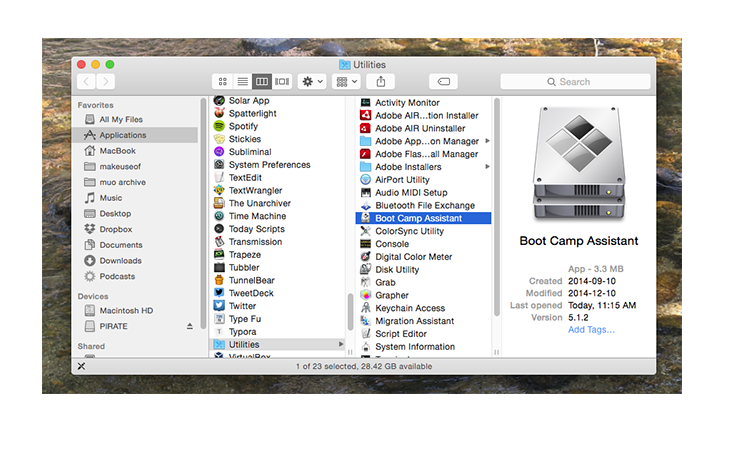Select System Information utility
The width and height of the screenshot is (746, 451).
point(415,347)
